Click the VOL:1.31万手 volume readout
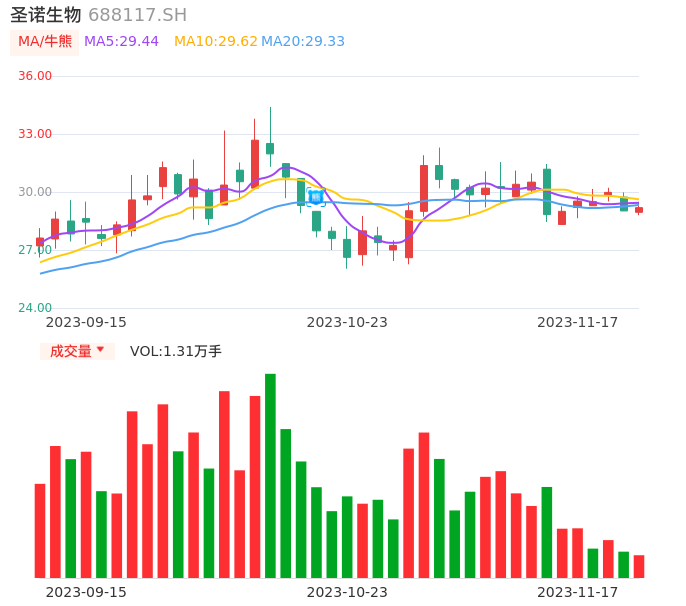 pyautogui.click(x=176, y=351)
